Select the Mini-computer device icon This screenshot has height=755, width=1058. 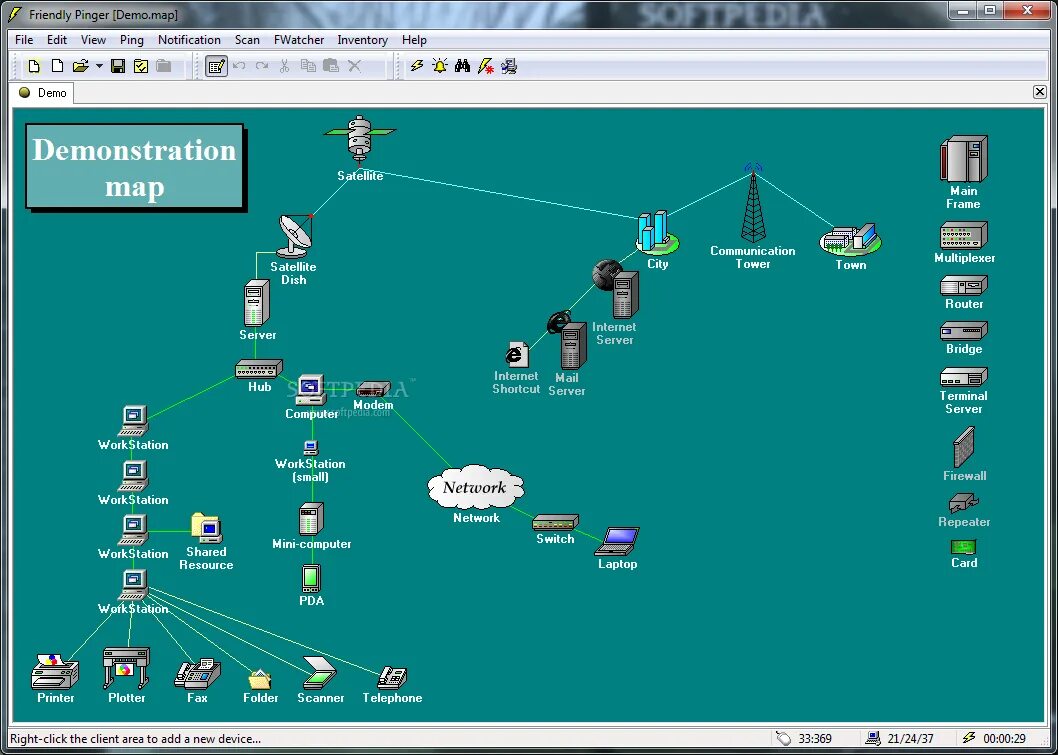311,519
